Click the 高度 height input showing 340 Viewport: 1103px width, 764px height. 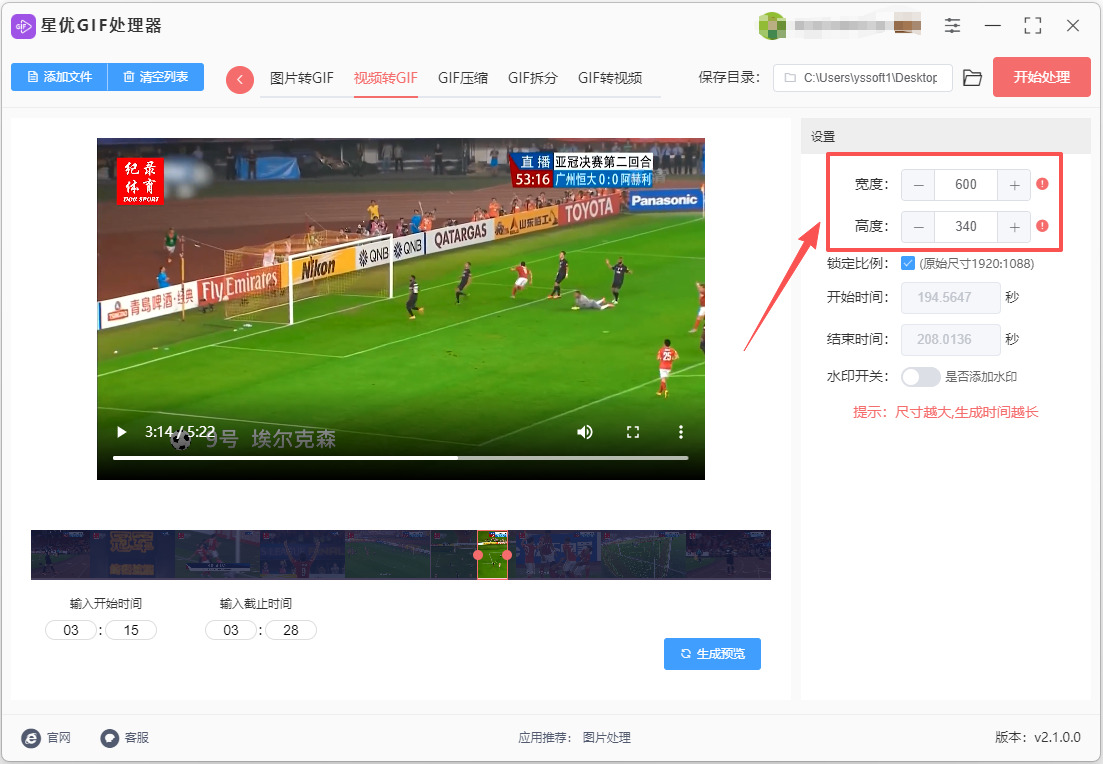pos(966,227)
